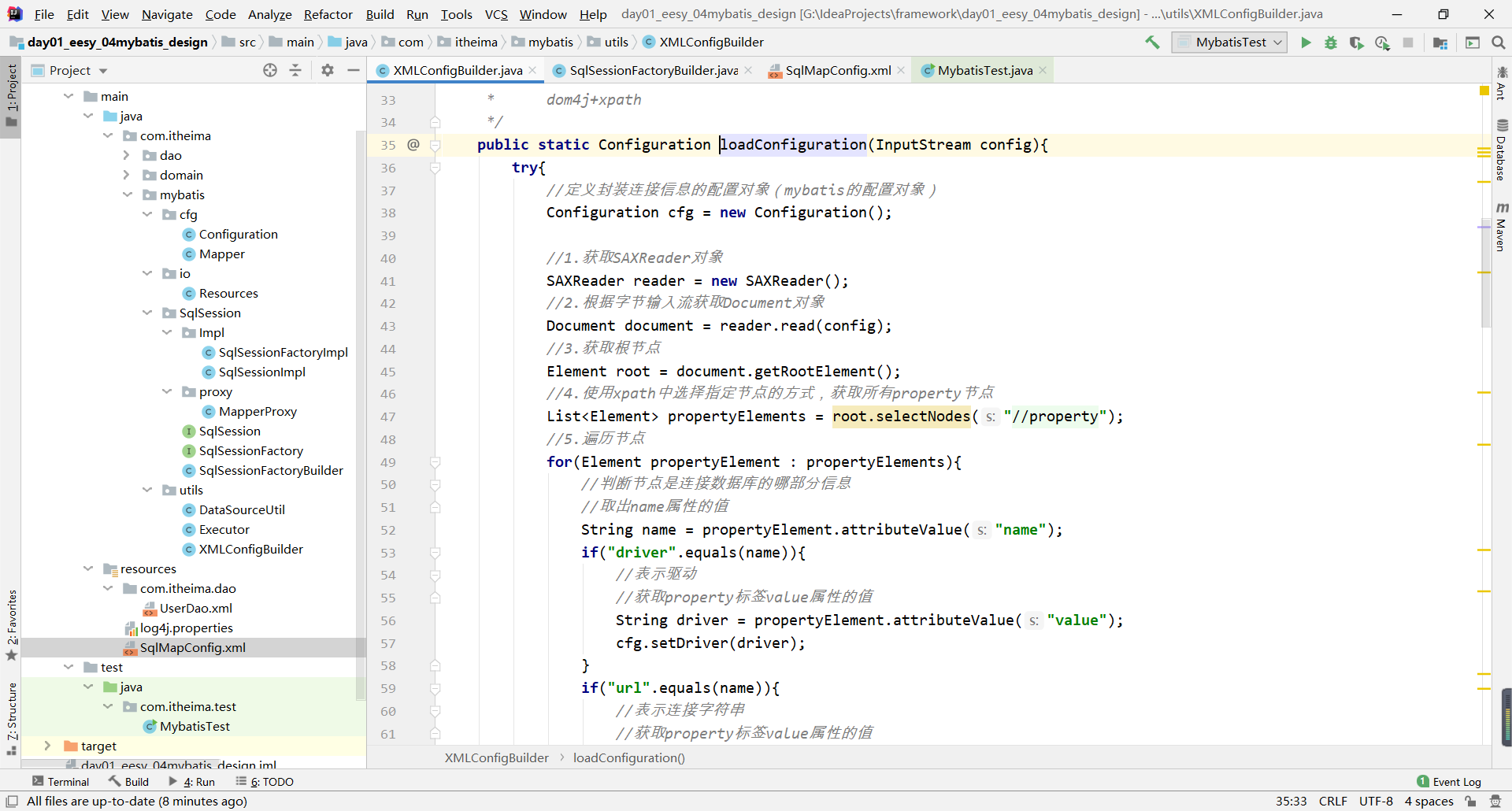Switch to SqlMapConfig.xml tab

(x=838, y=70)
